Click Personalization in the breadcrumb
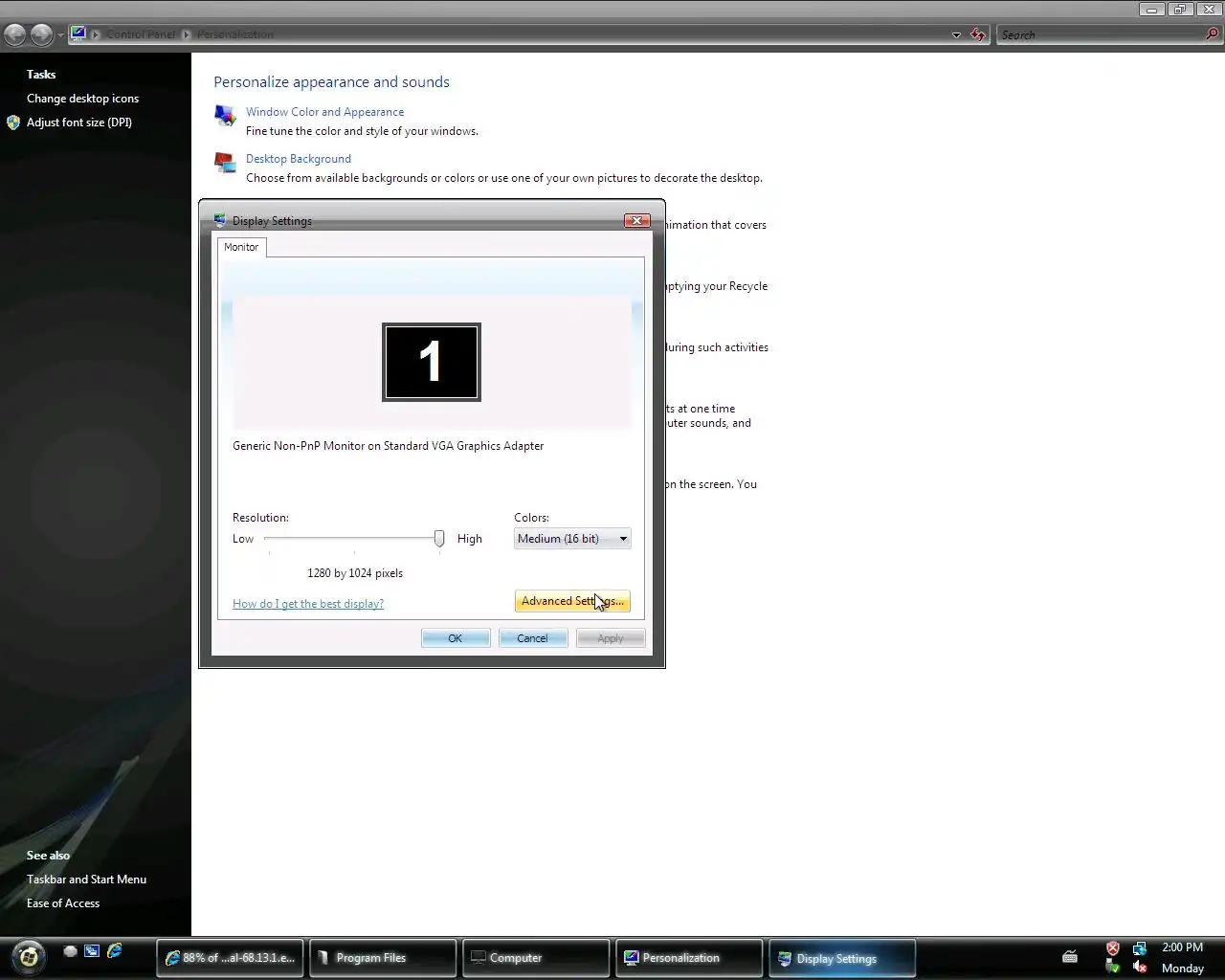 (235, 34)
